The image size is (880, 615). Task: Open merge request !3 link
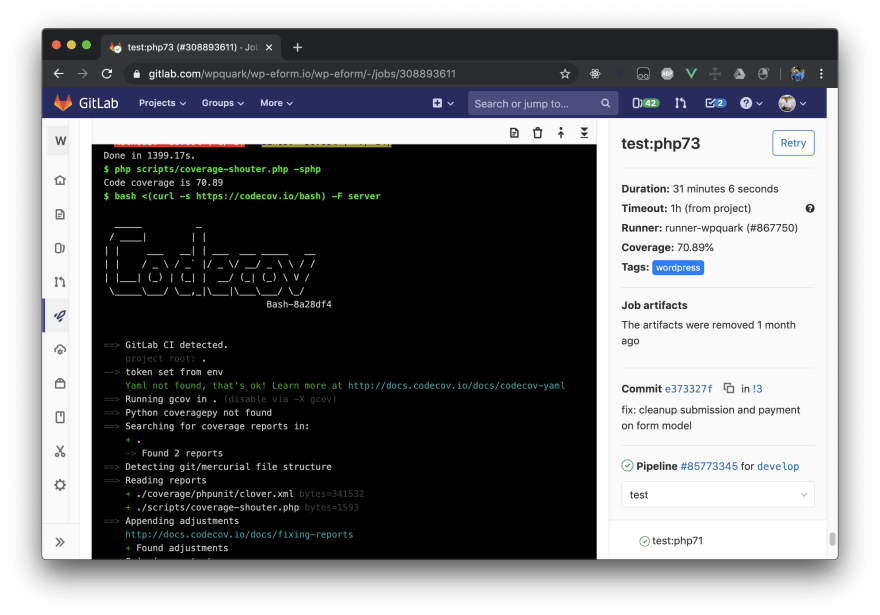[758, 389]
